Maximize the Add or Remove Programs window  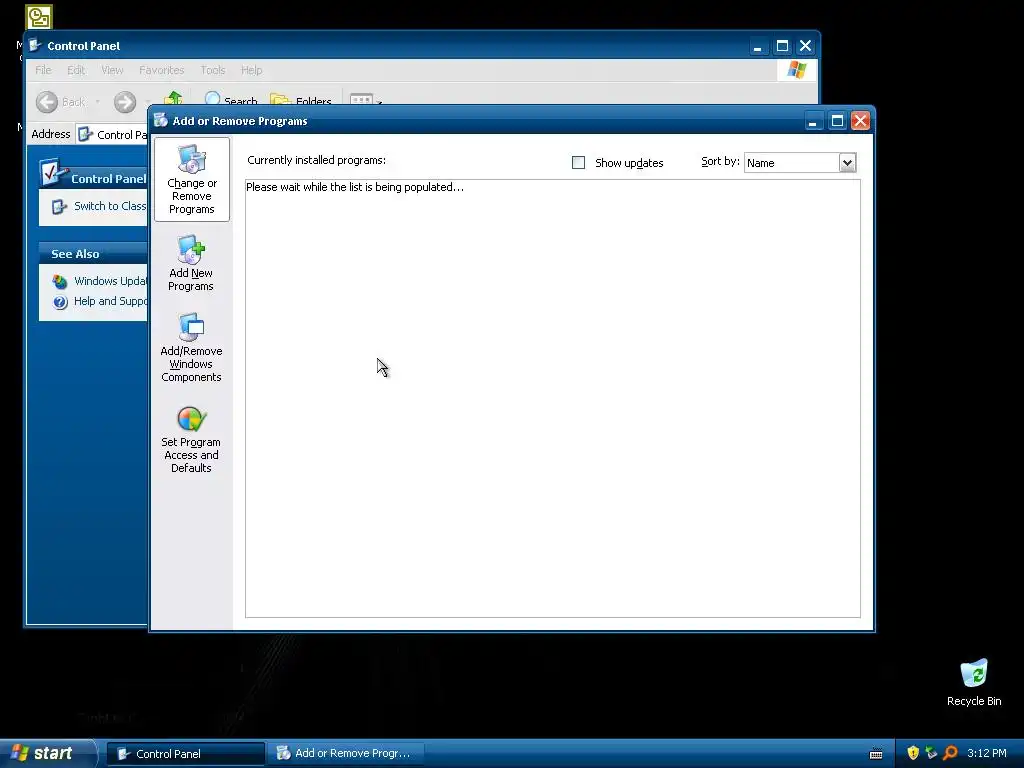pyautogui.click(x=837, y=121)
